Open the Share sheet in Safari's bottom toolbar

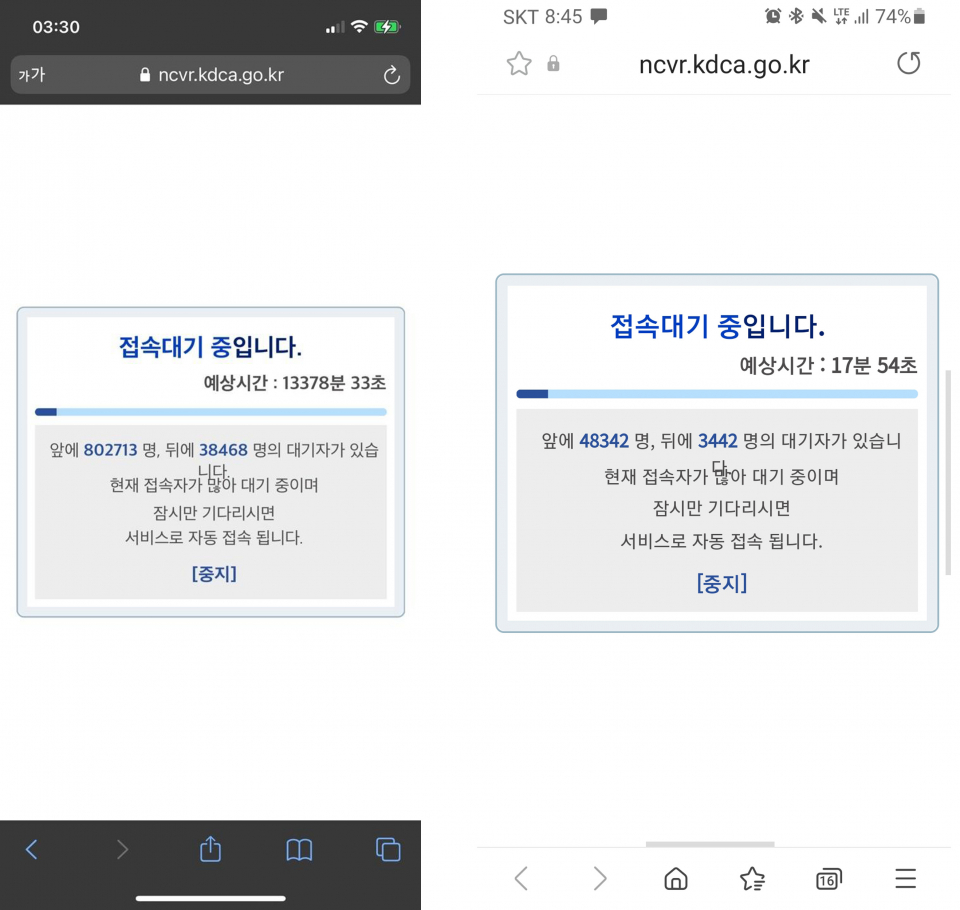click(x=210, y=849)
